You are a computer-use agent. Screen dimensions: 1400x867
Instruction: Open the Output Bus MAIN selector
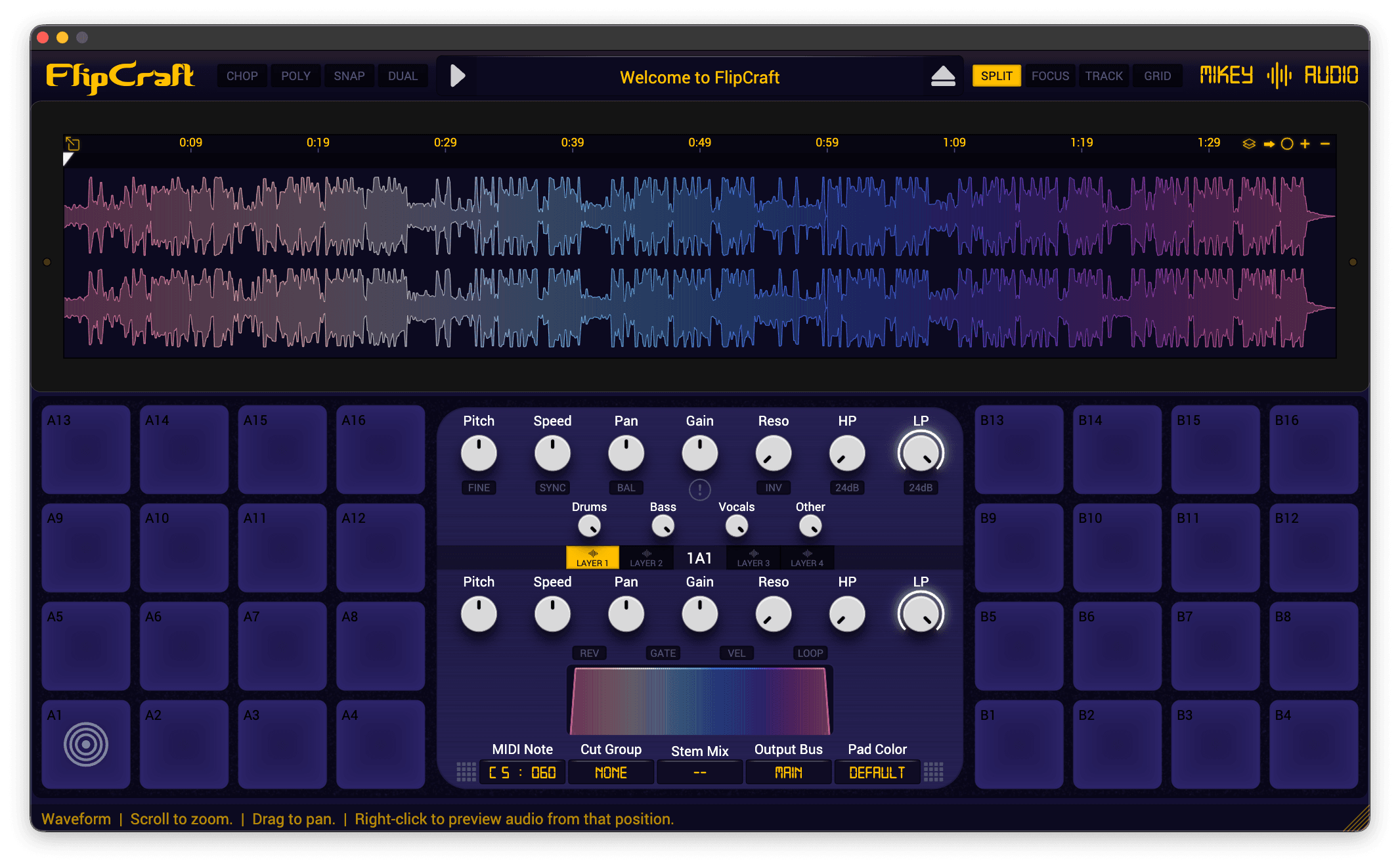tap(788, 772)
